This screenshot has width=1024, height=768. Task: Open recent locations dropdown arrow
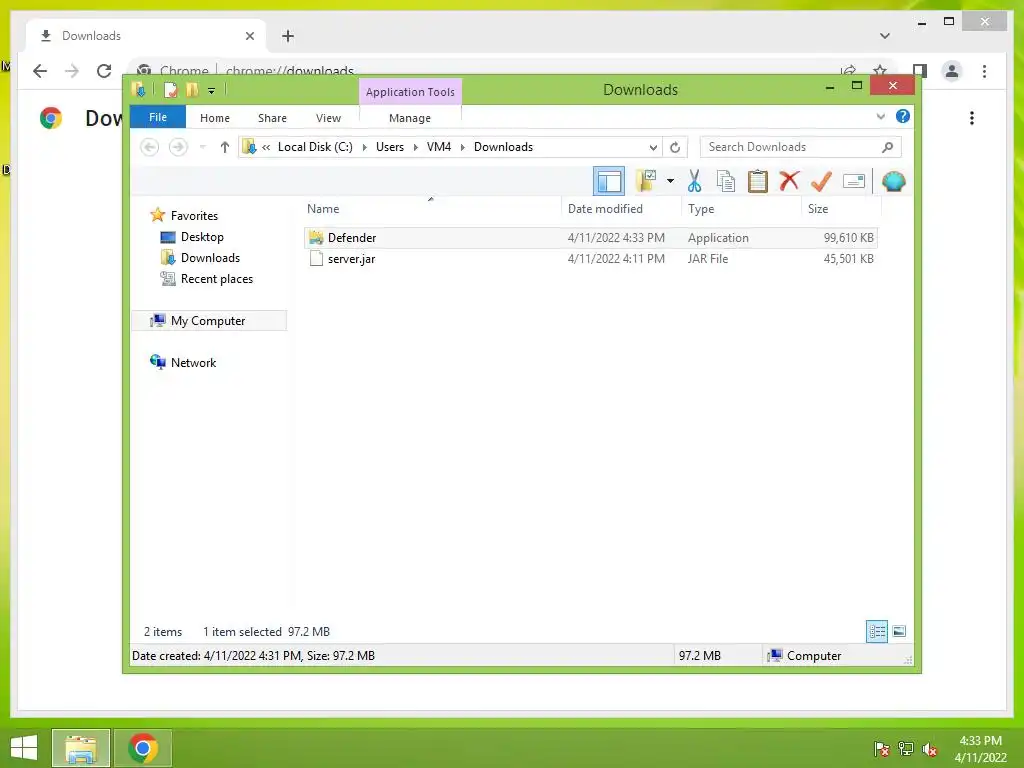point(203,147)
